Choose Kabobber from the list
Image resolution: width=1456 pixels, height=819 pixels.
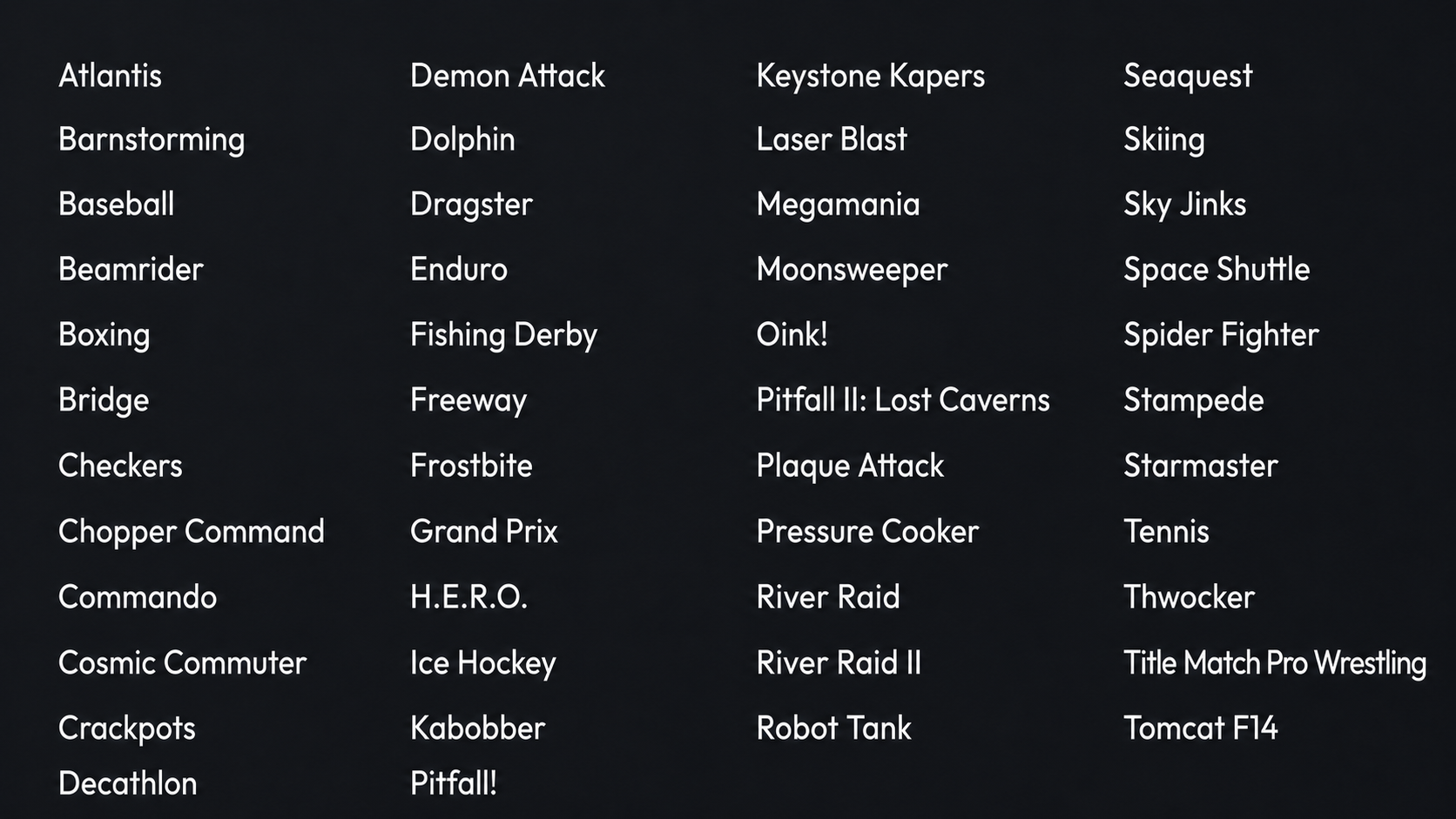click(477, 728)
